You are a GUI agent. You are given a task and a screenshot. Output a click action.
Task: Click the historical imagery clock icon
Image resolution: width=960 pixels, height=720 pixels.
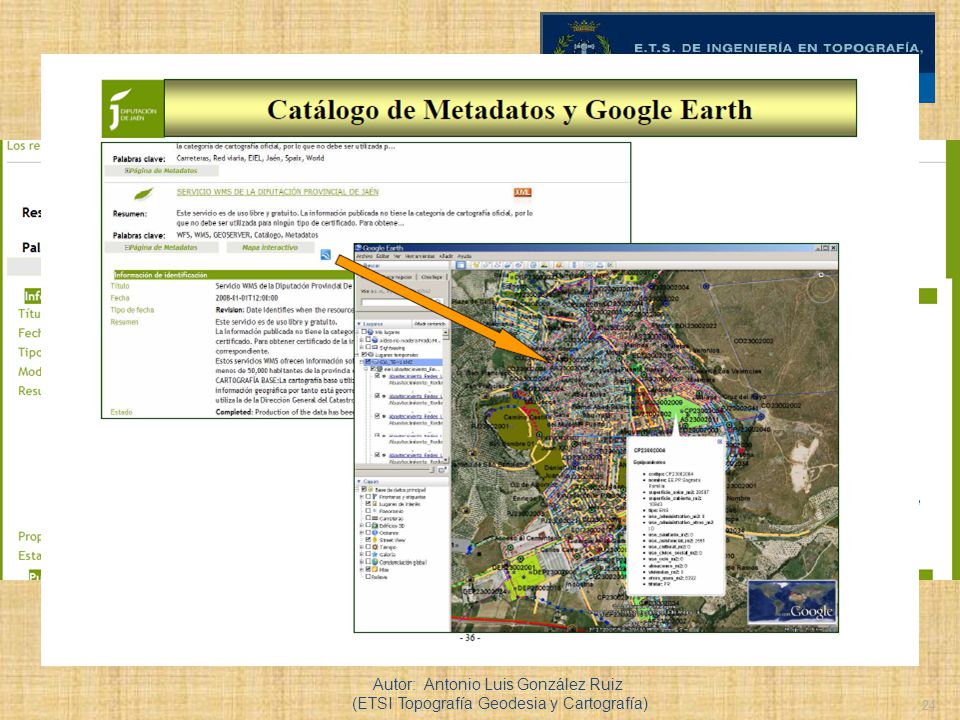coord(533,265)
